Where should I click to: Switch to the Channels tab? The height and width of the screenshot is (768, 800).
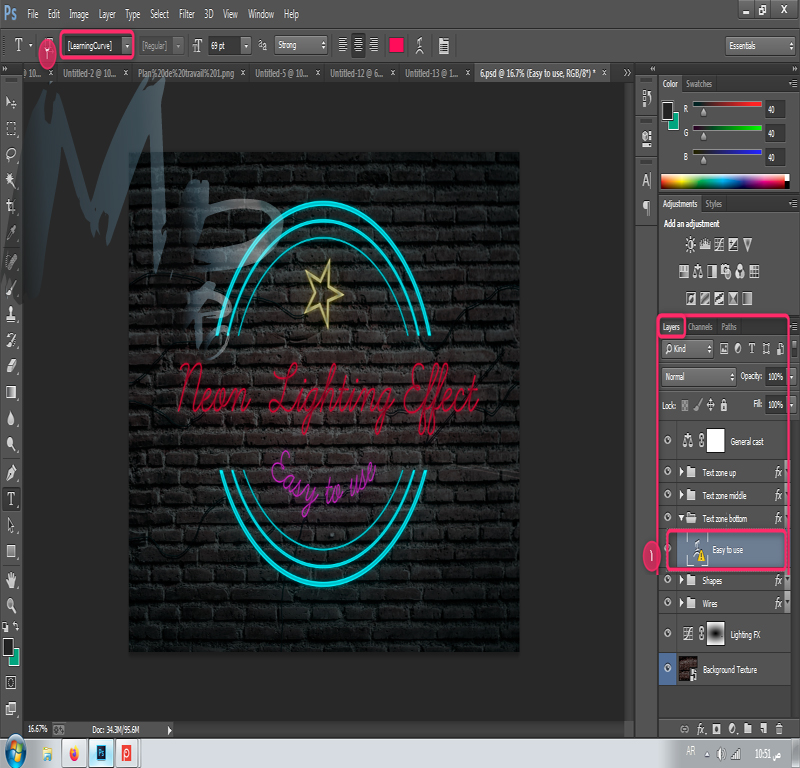pyautogui.click(x=699, y=327)
